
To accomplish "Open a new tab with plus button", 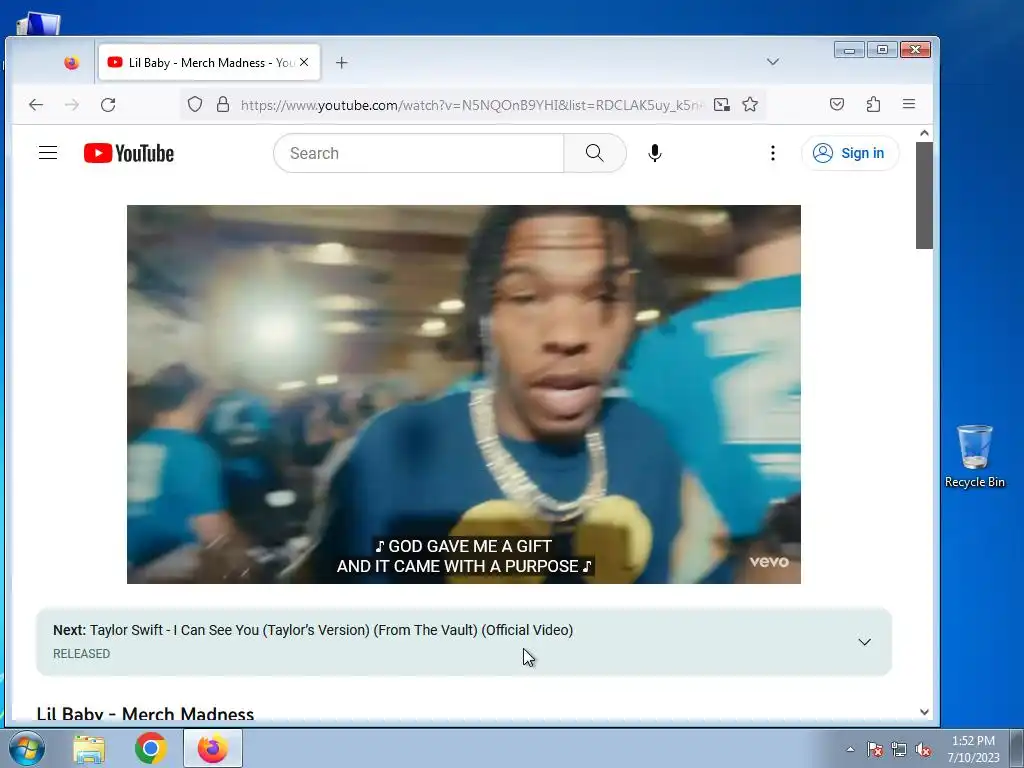I will pos(342,63).
